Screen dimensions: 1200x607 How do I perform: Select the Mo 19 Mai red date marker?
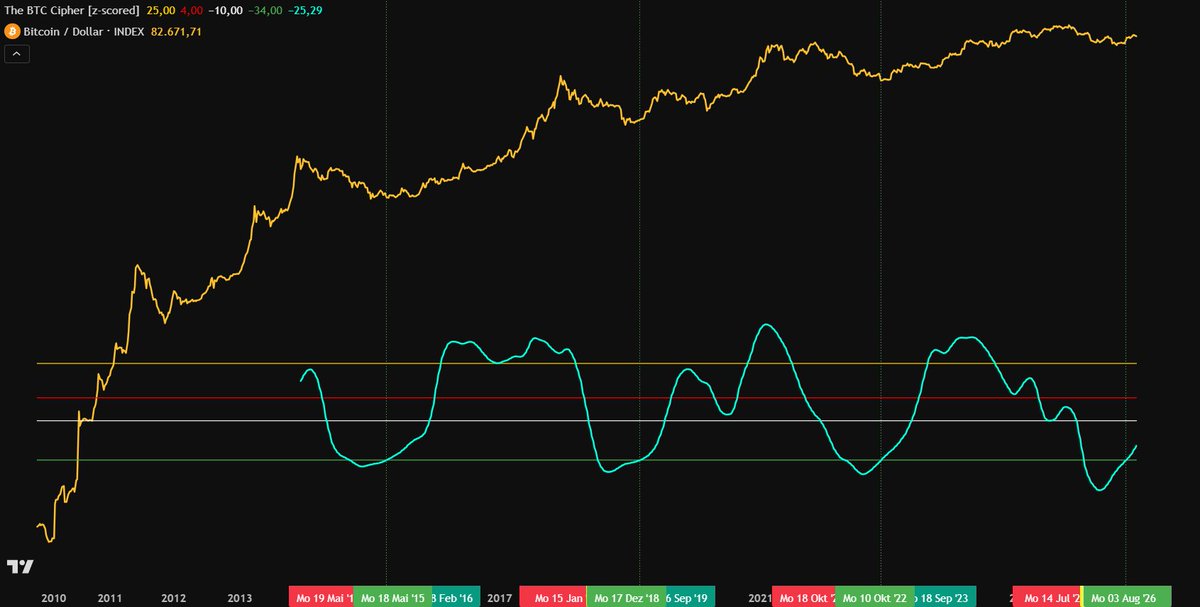click(x=321, y=597)
